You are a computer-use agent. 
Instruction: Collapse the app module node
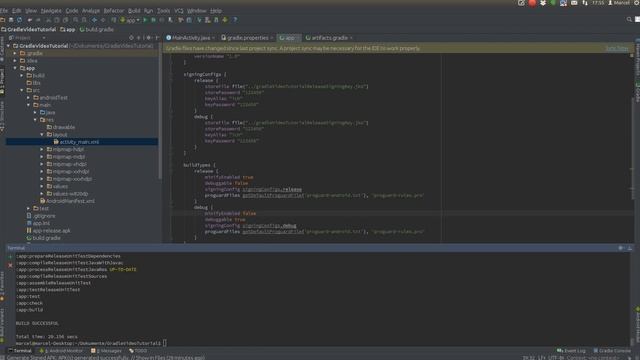(x=15, y=68)
